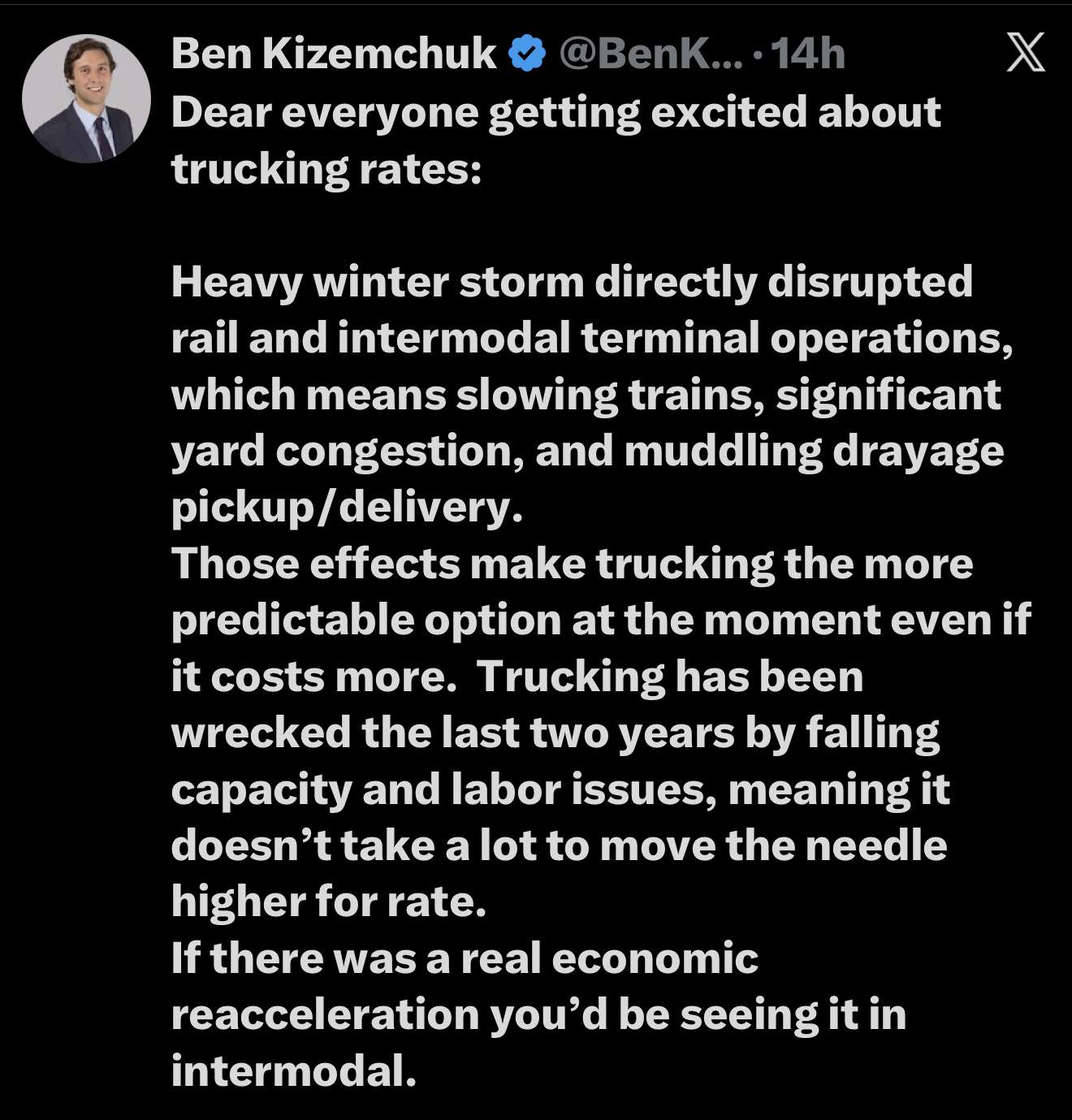Click the final word "intermodal."

(x=293, y=1070)
